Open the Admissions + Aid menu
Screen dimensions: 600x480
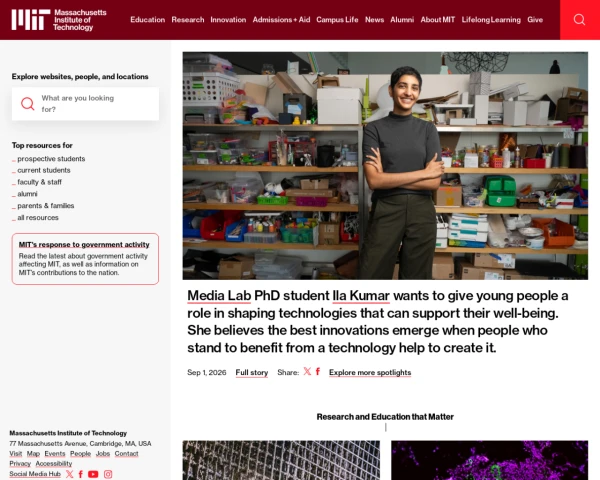(281, 20)
